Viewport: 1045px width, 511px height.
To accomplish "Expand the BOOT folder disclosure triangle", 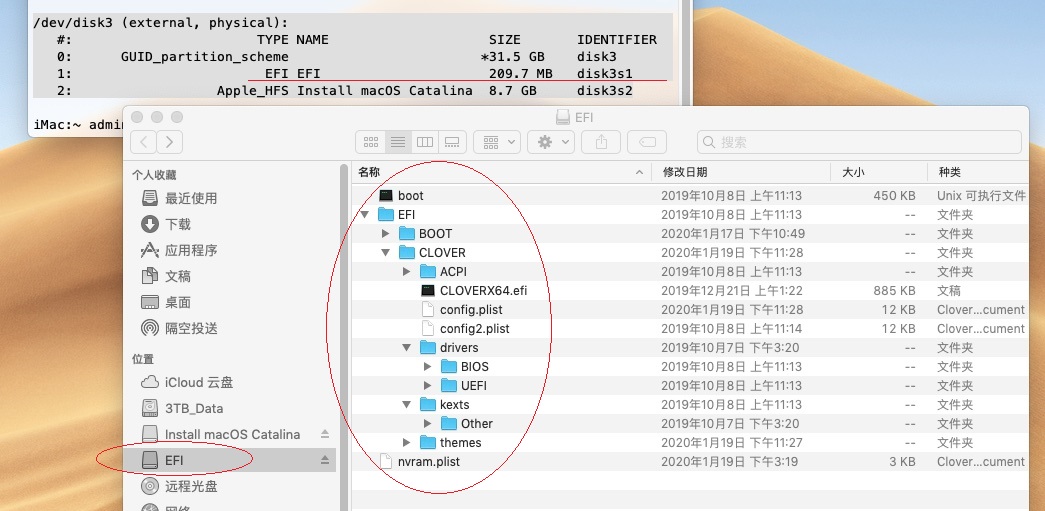I will (x=386, y=234).
